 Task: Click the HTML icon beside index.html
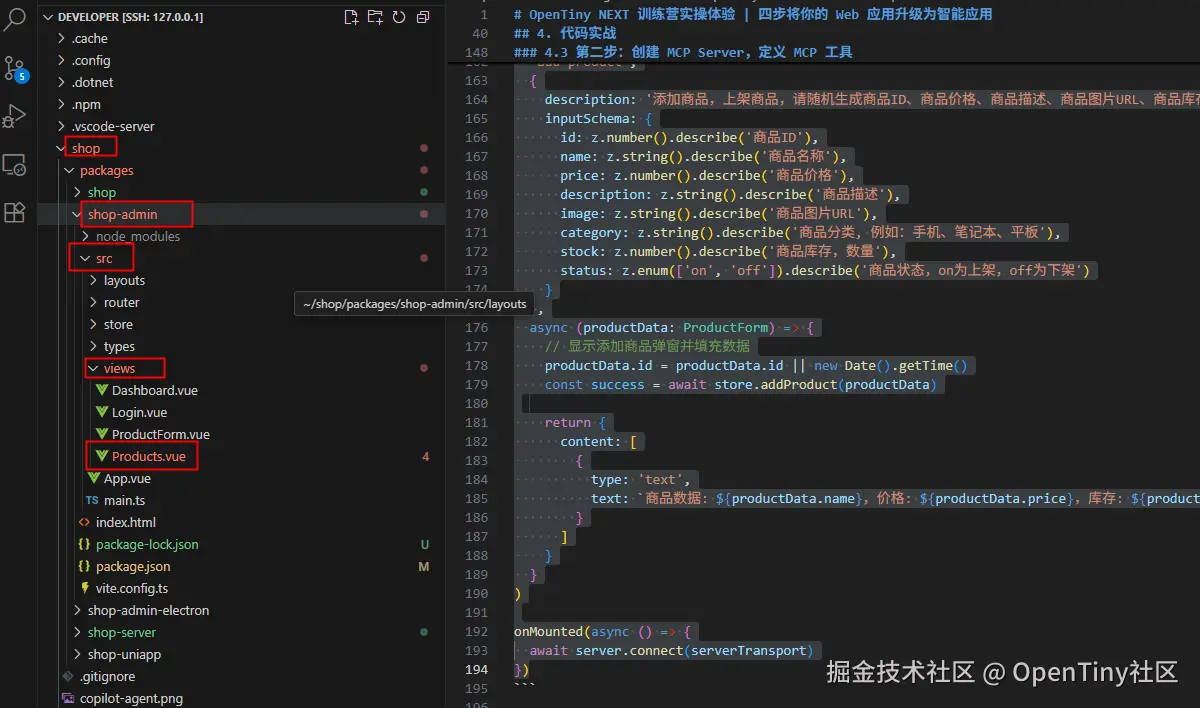click(x=85, y=522)
